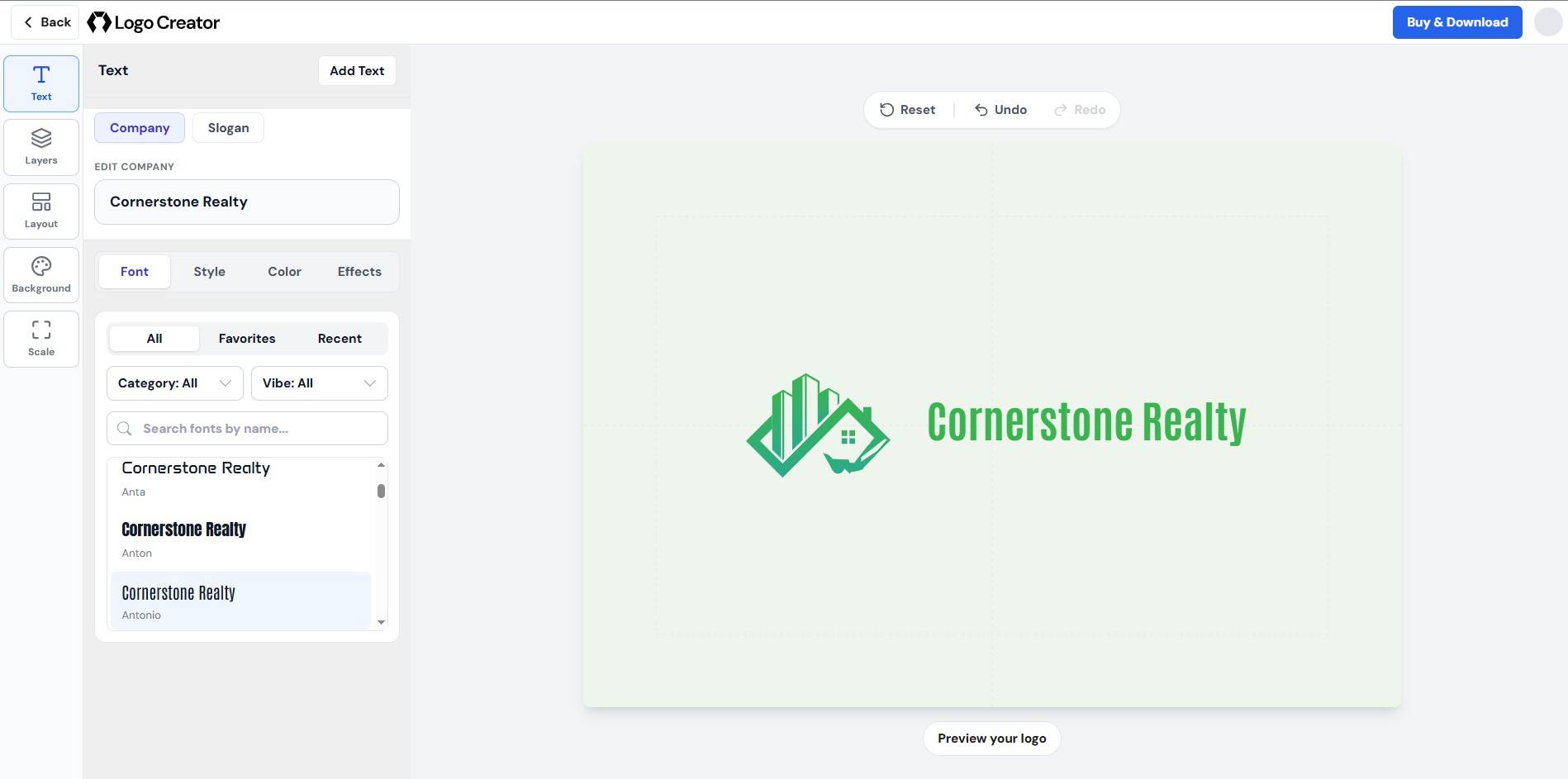The width and height of the screenshot is (1568, 779).
Task: Open the Layers panel
Action: (41, 147)
